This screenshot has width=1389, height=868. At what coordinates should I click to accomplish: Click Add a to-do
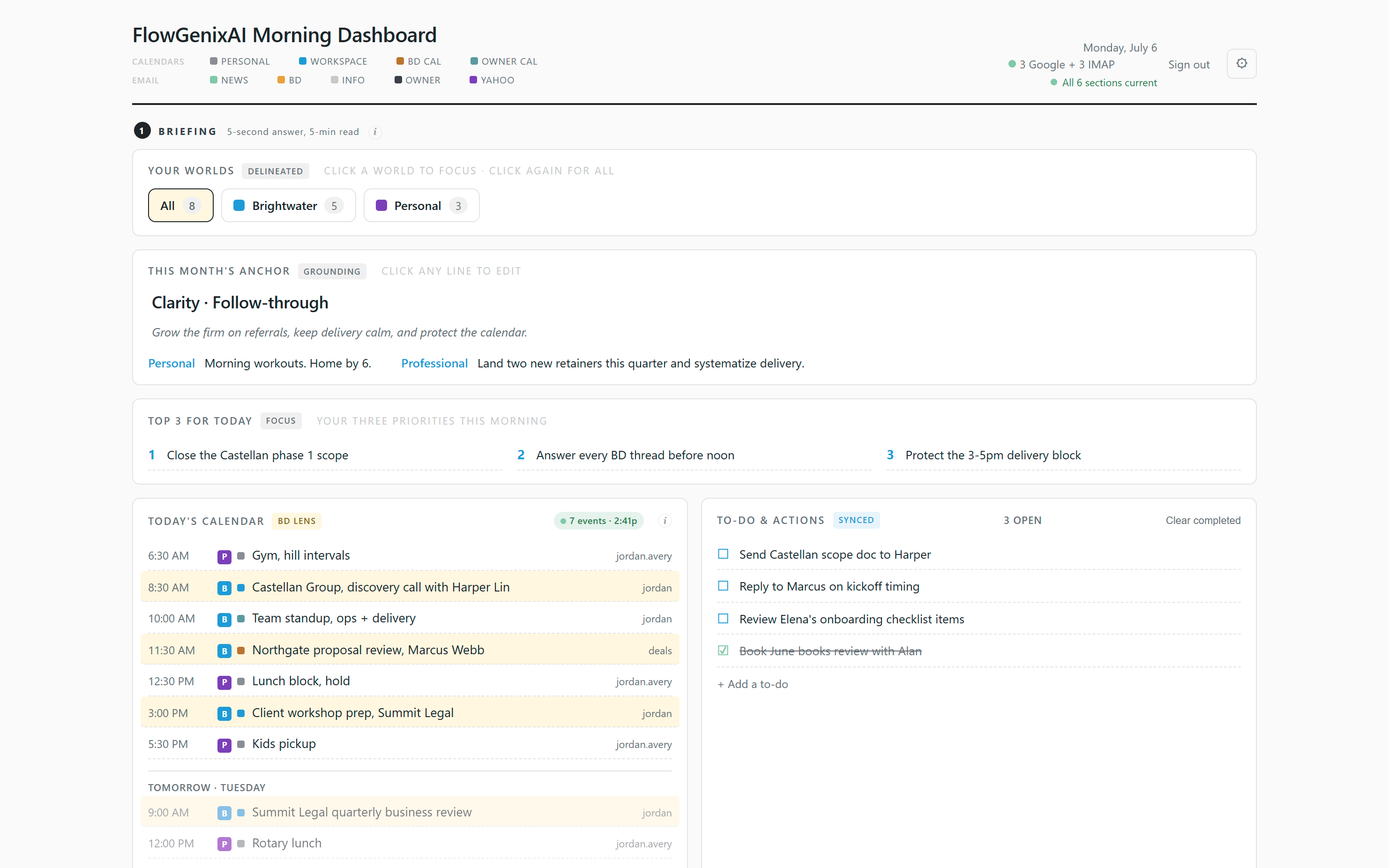753,684
